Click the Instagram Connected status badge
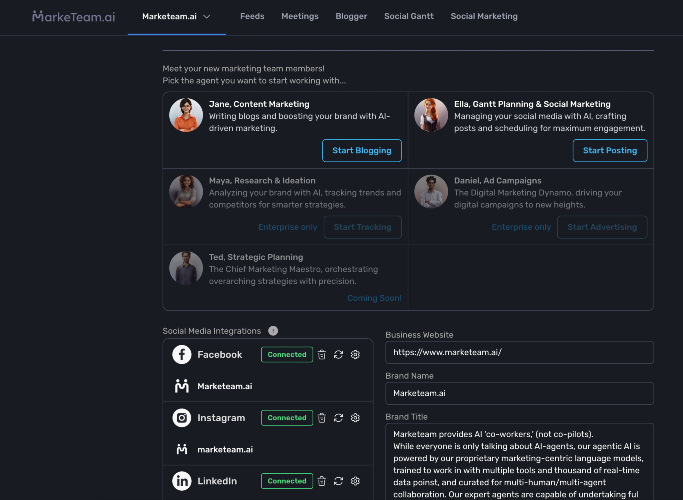This screenshot has height=500, width=683. (287, 418)
